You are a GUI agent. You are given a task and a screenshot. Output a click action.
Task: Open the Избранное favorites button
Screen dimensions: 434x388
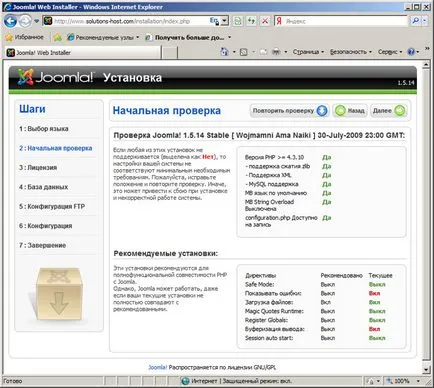click(24, 37)
